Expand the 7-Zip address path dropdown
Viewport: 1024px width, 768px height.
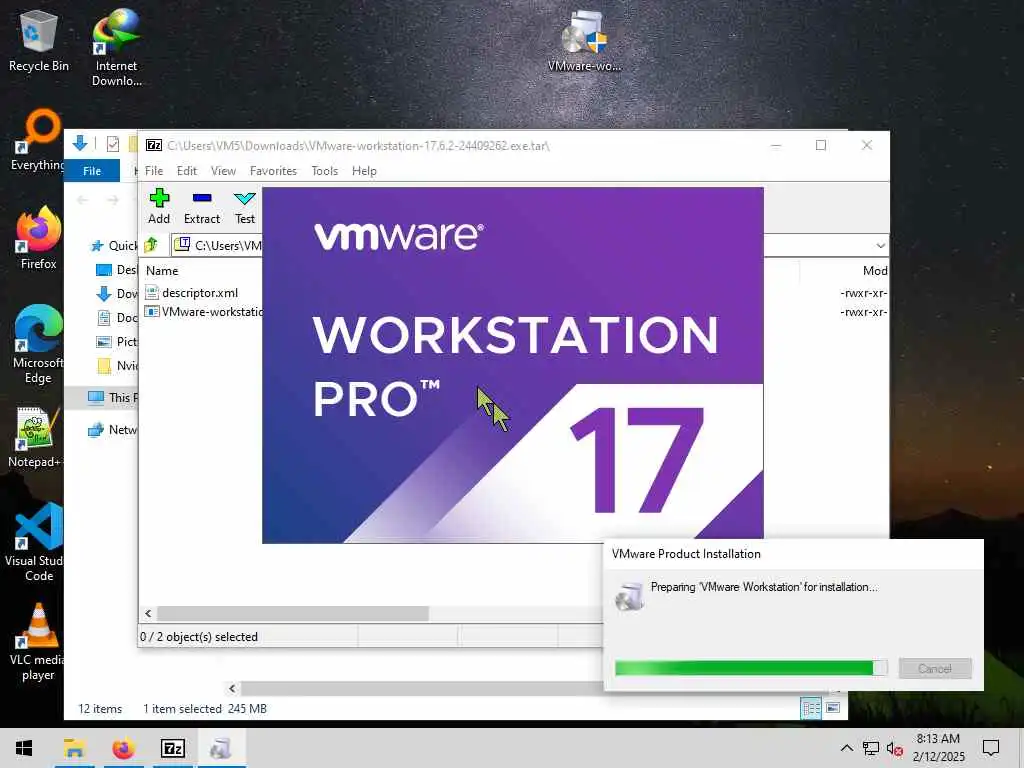tap(880, 246)
